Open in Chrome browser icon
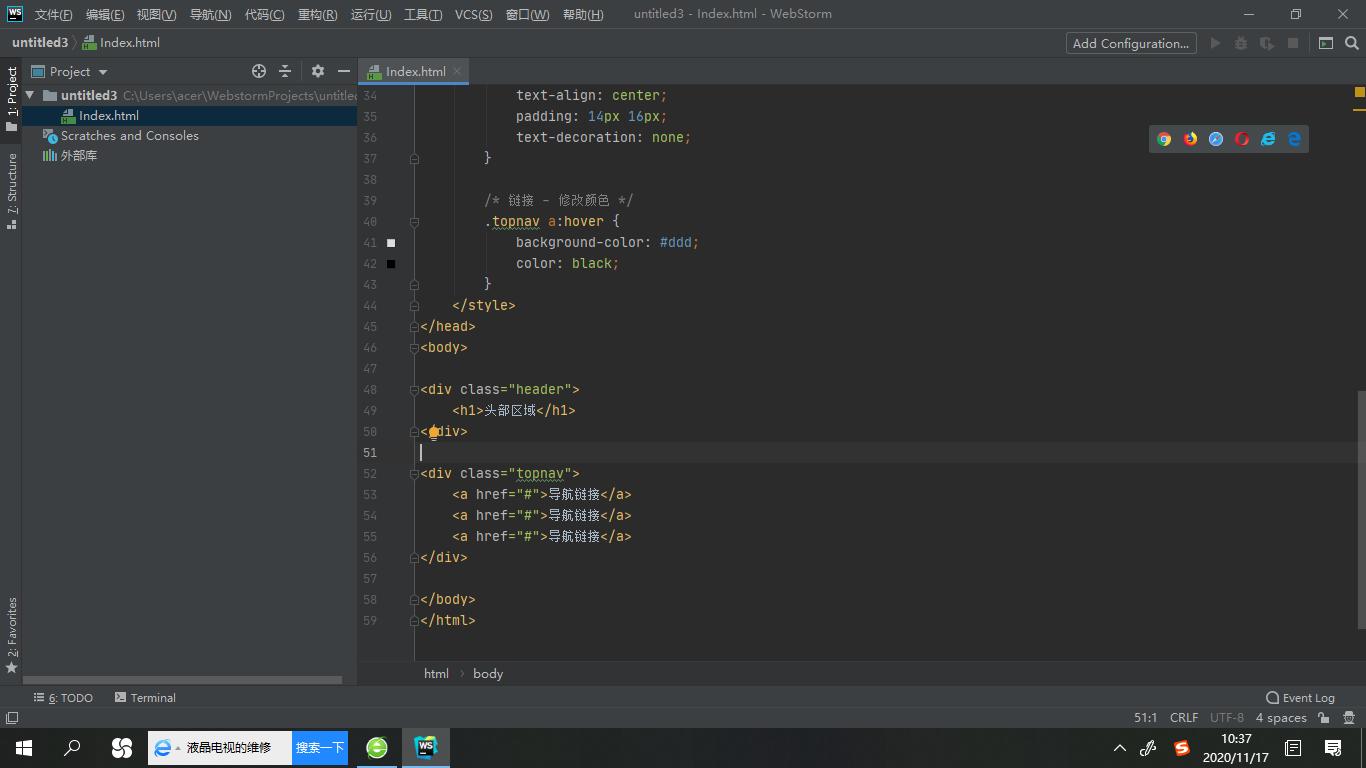The image size is (1366, 768). coord(1164,139)
